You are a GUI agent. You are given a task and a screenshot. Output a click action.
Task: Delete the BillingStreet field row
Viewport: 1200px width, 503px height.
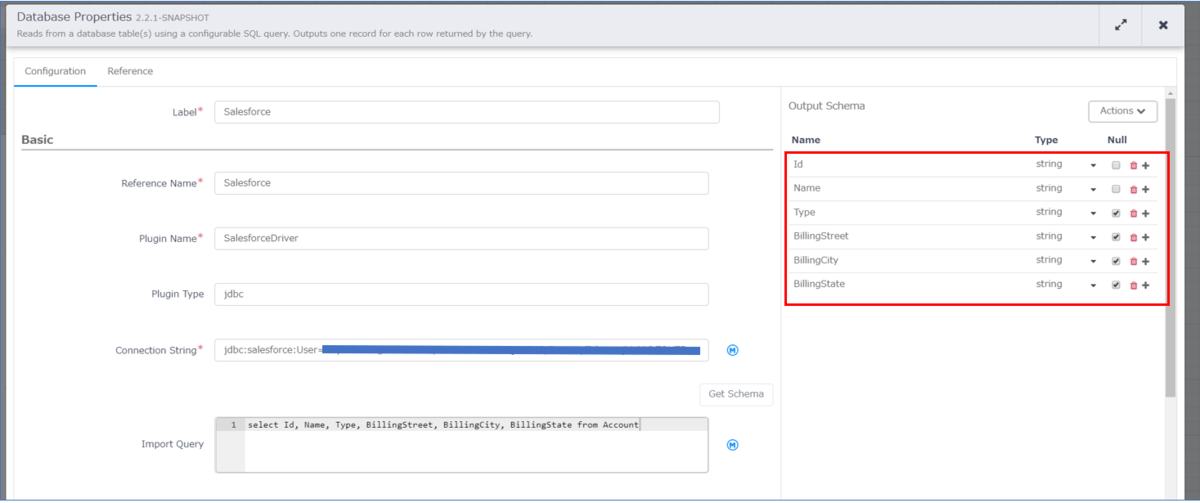click(x=1133, y=237)
